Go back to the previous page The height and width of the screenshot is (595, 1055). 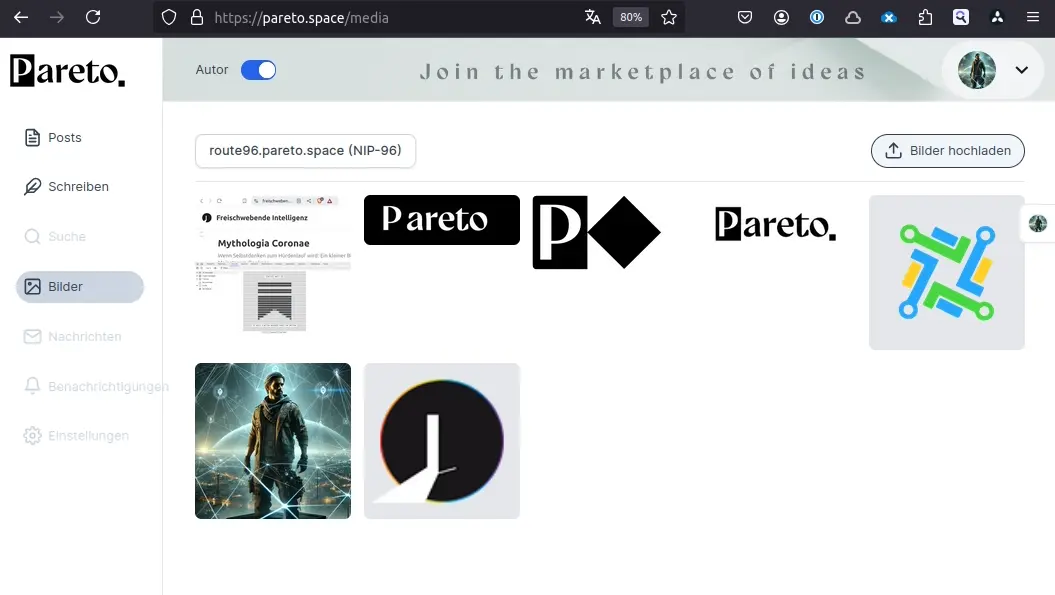(21, 18)
